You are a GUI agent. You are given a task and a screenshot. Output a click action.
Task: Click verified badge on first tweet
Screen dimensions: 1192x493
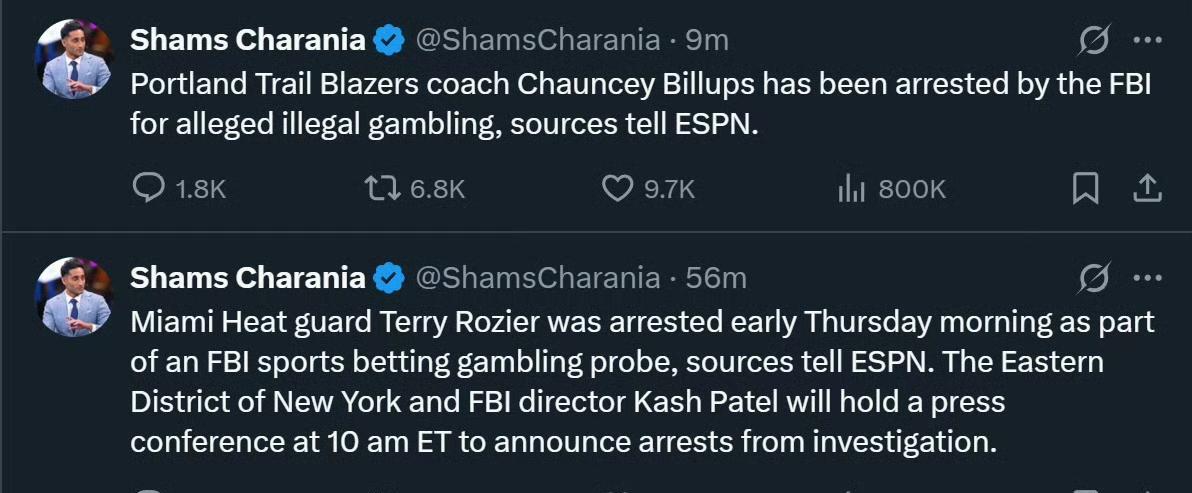tap(389, 41)
